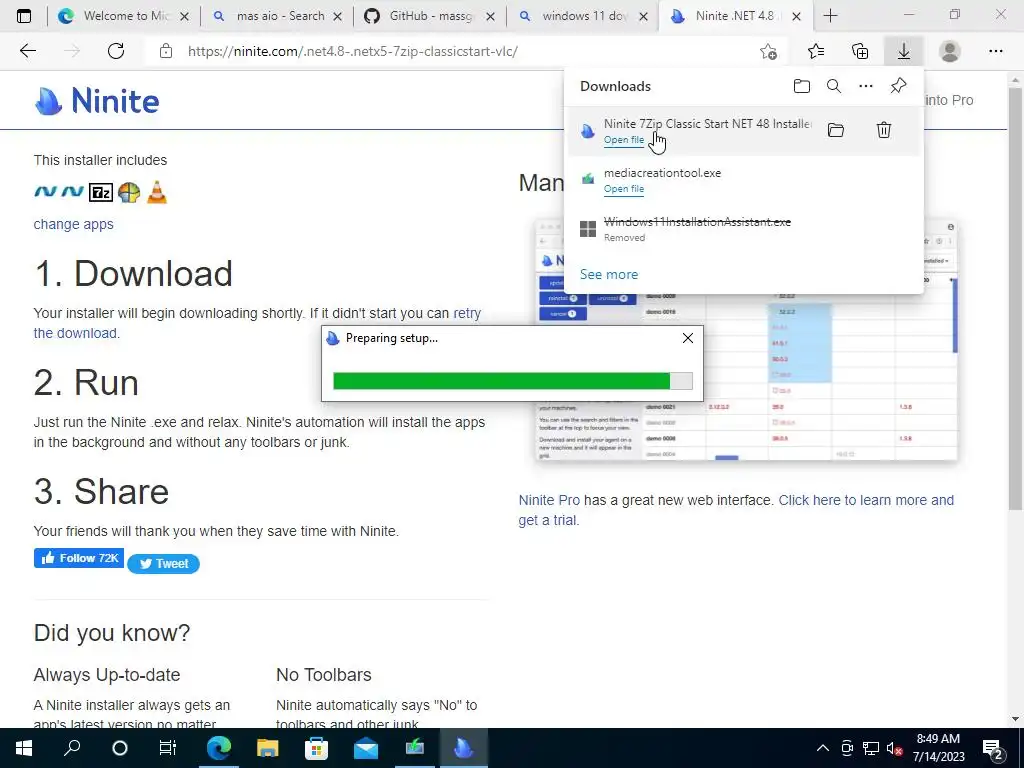
Task: Open Task View on the taskbar
Action: coord(168,748)
